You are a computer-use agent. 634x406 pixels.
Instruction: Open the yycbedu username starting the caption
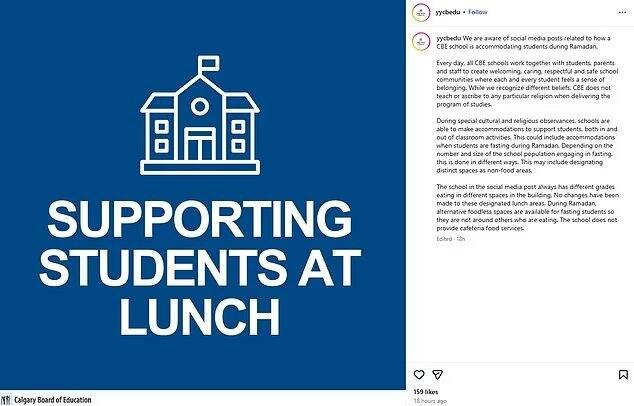pos(448,37)
